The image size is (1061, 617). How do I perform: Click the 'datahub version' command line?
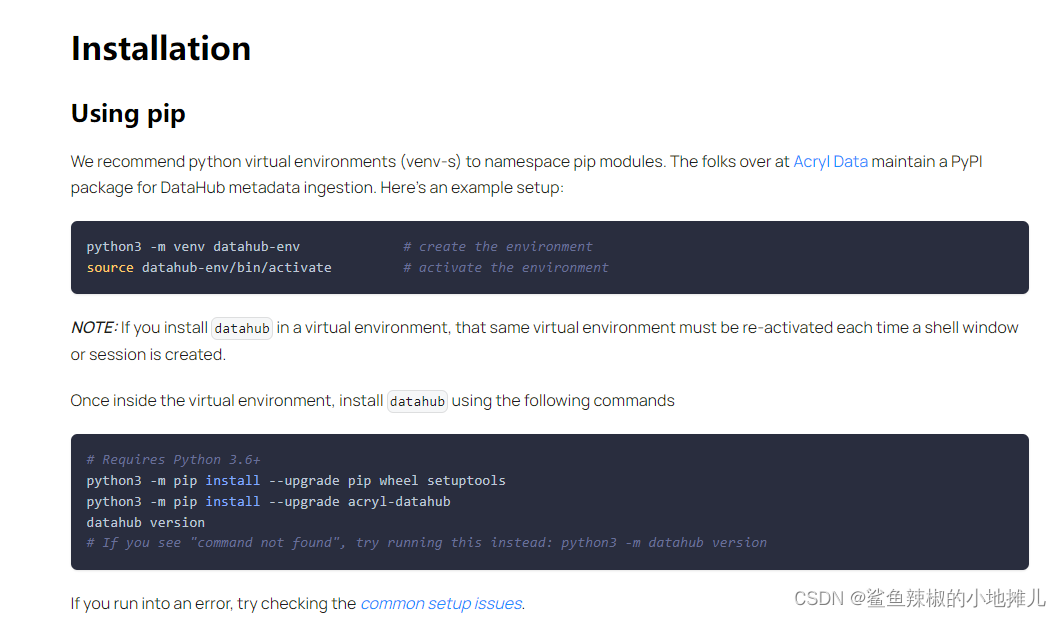(x=146, y=522)
